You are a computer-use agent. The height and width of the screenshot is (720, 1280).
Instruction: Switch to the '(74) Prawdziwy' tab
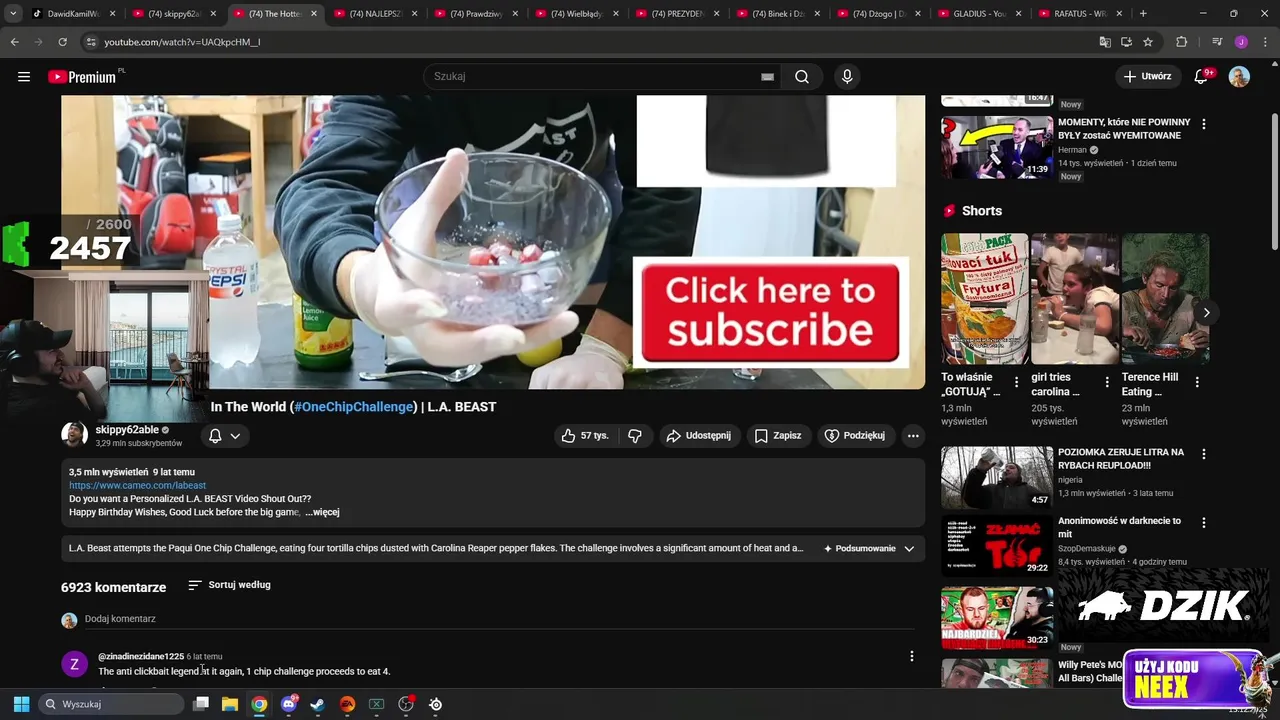pyautogui.click(x=476, y=14)
